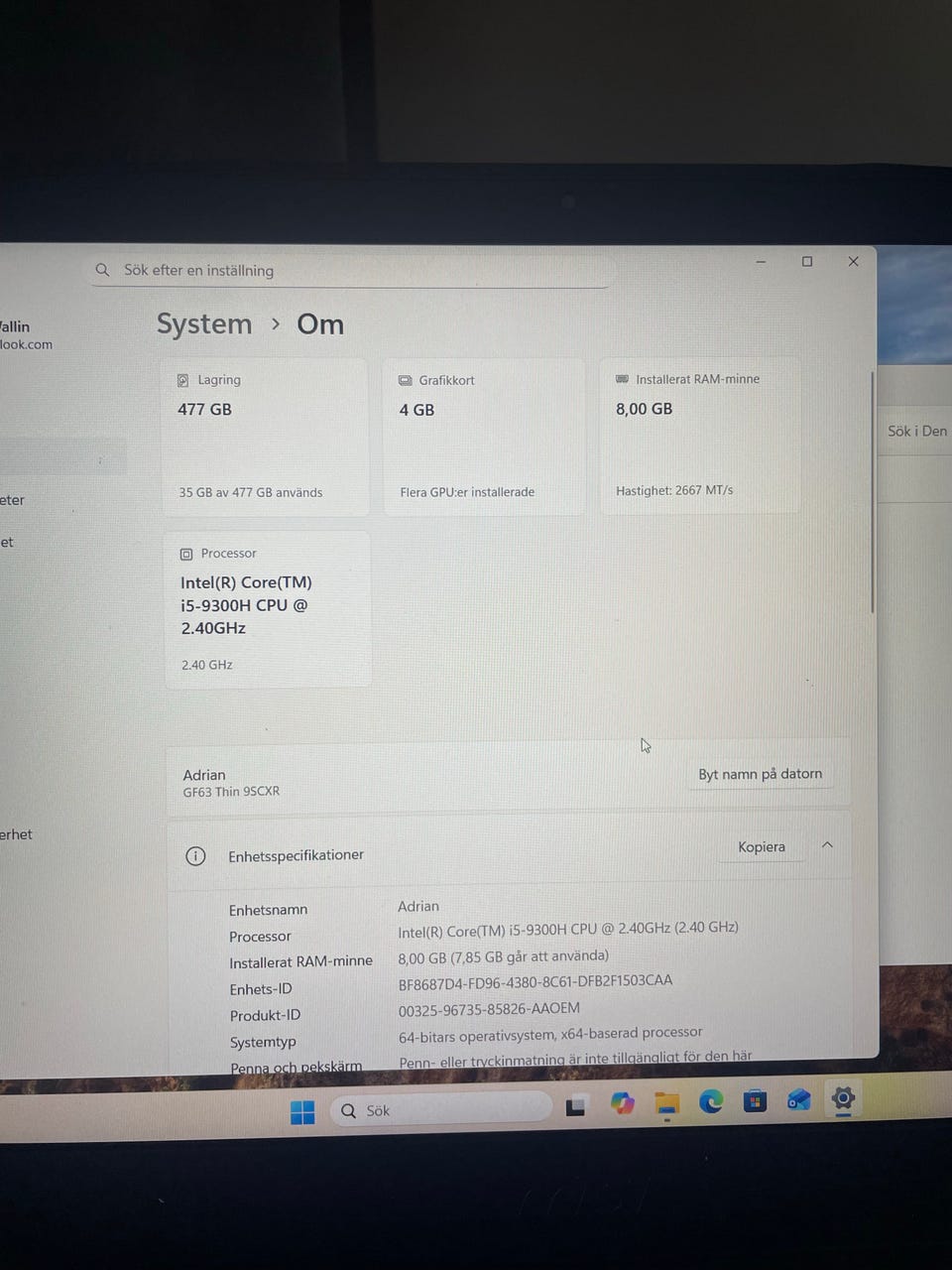The width and height of the screenshot is (952, 1270).
Task: Click the info icon beside Enhetsspecifikationer
Action: pyautogui.click(x=195, y=855)
